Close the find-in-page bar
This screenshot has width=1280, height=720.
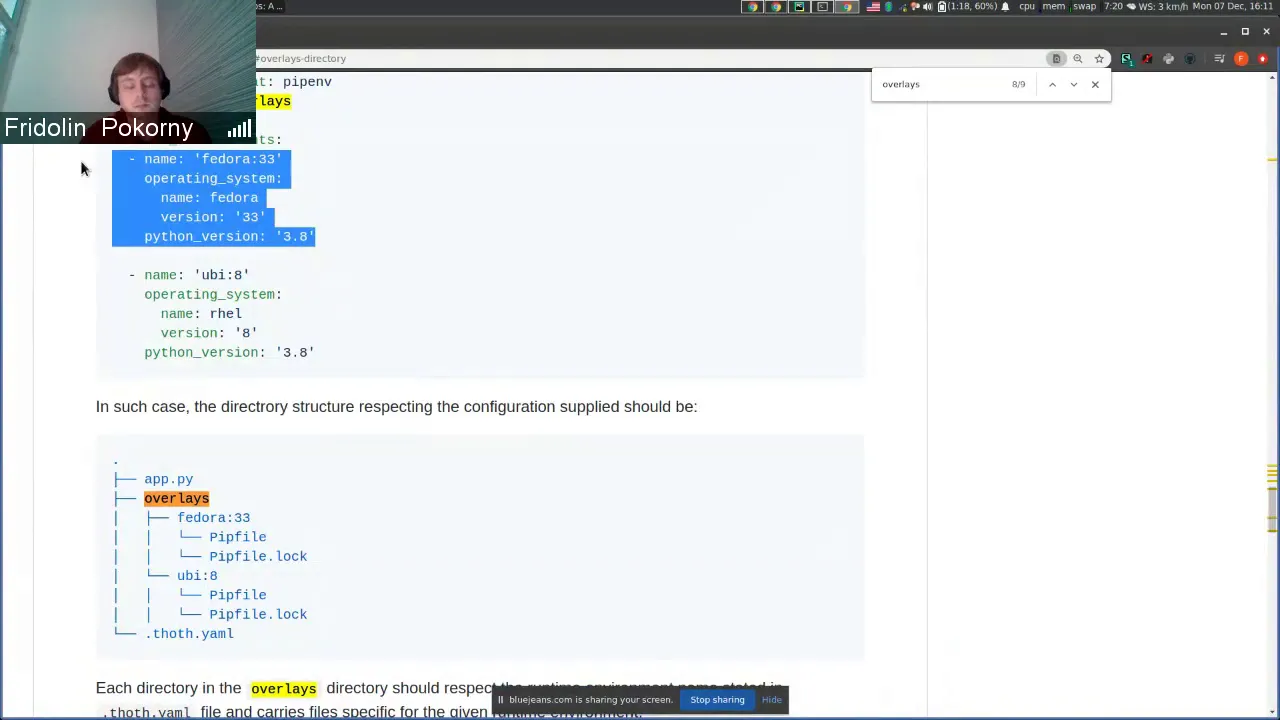[x=1095, y=84]
